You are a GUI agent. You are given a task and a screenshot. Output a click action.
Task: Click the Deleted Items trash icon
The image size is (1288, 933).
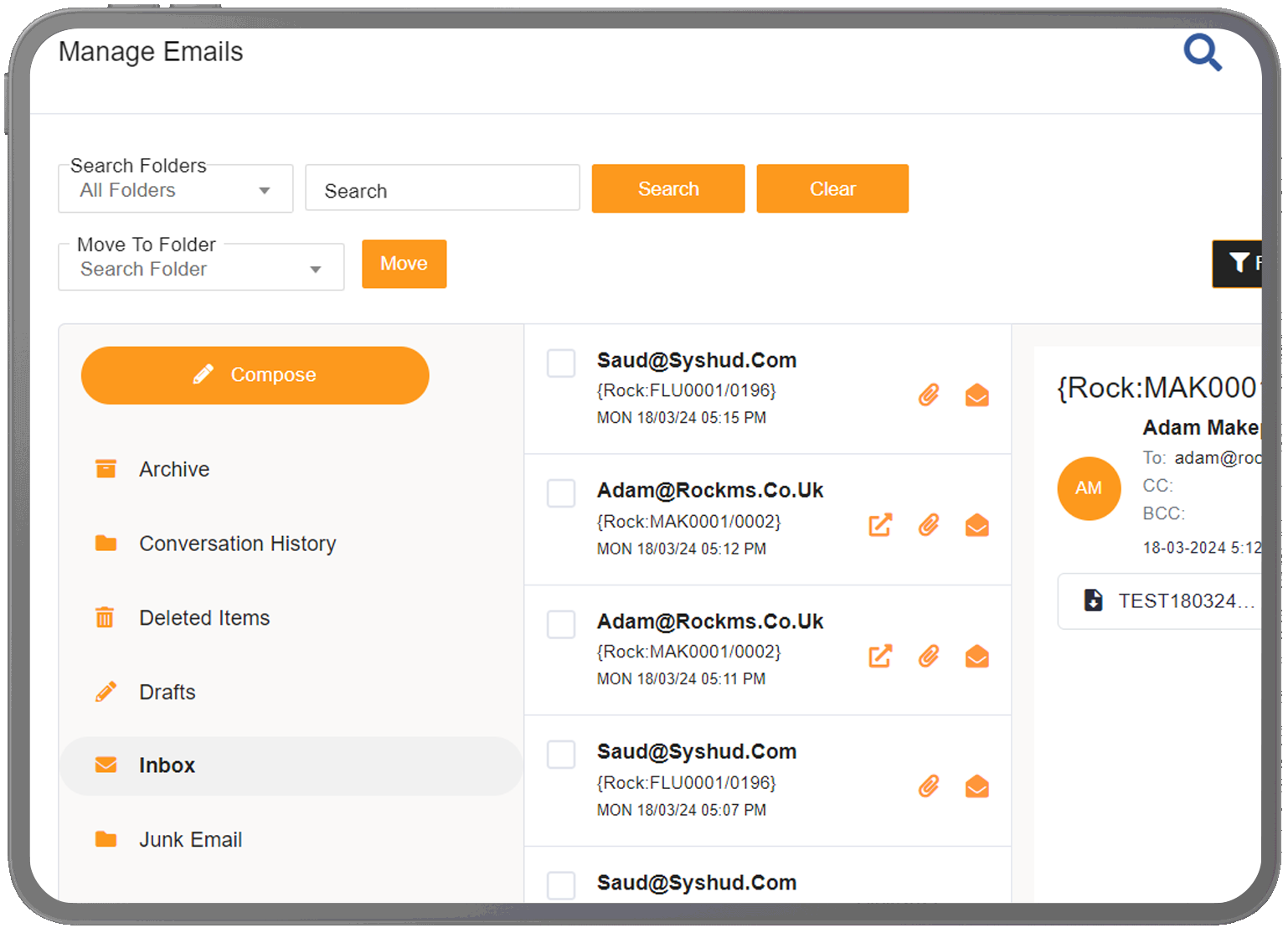pos(105,617)
